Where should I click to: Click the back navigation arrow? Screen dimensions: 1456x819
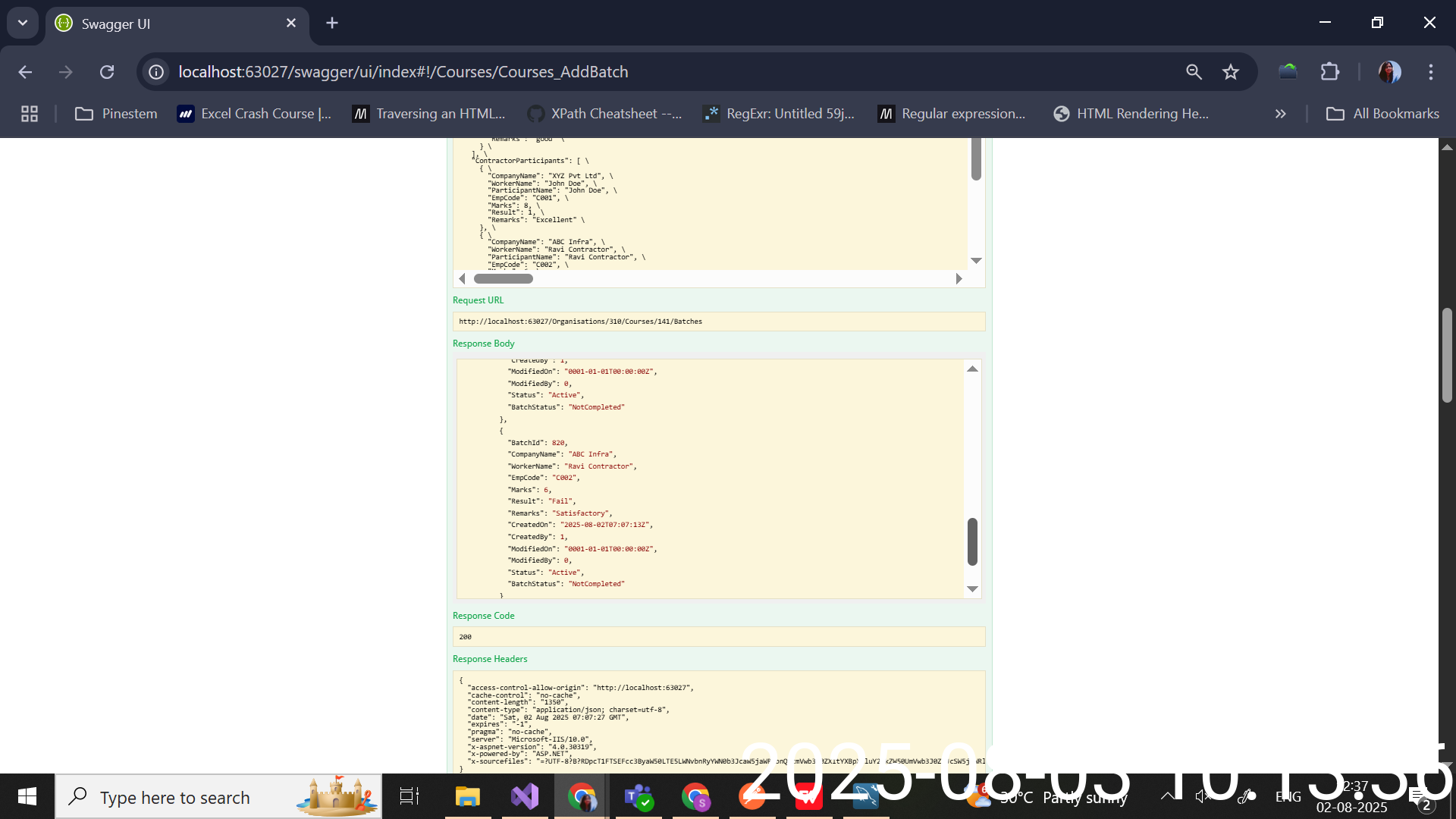point(25,72)
